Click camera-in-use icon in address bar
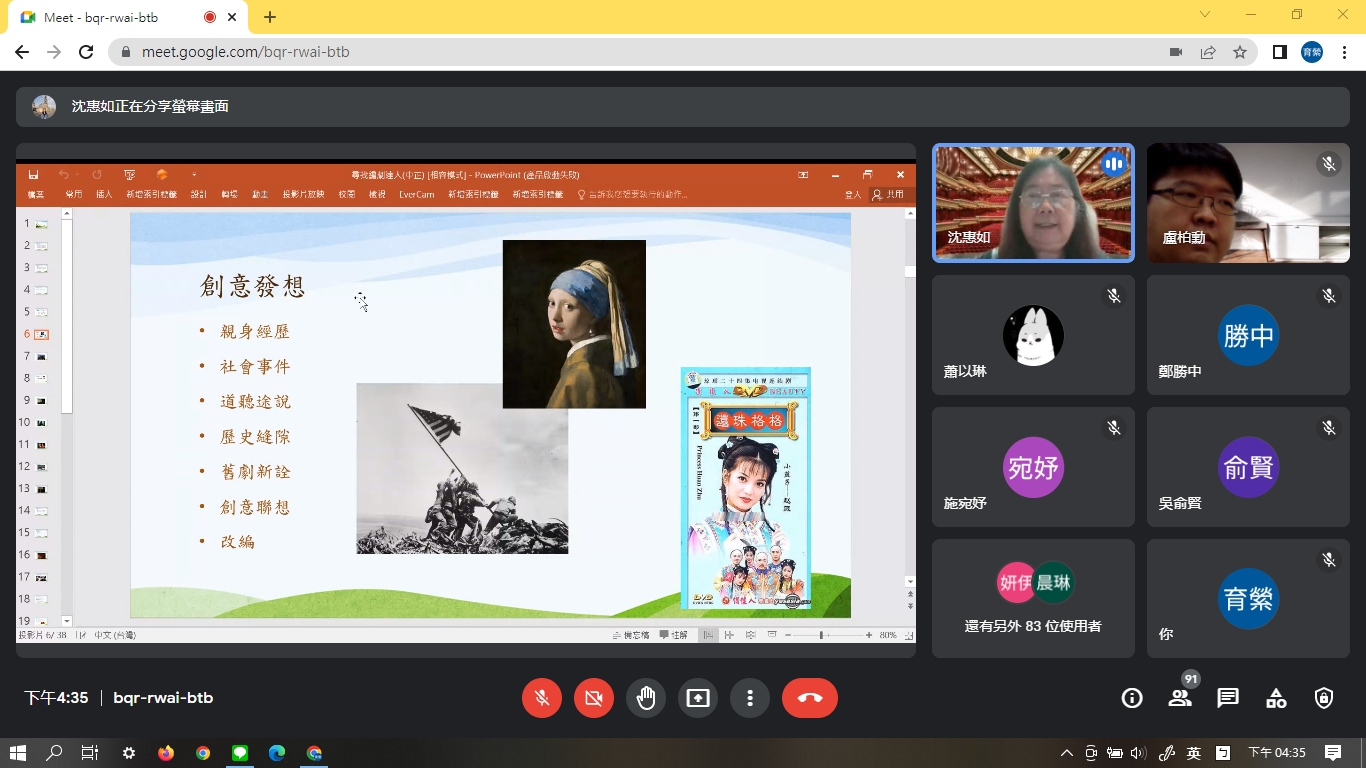This screenshot has width=1366, height=768. [1176, 52]
